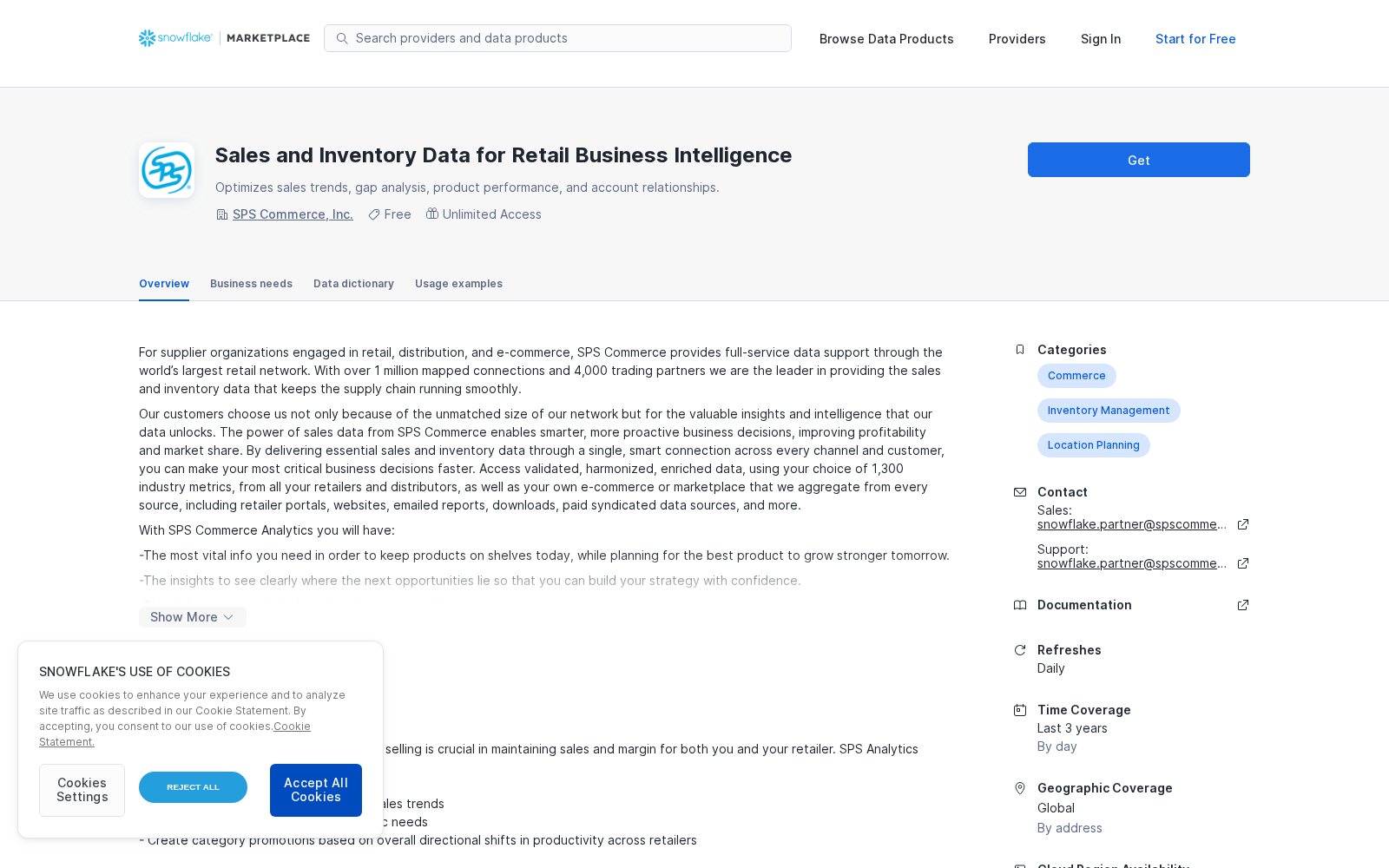This screenshot has width=1389, height=868.
Task: Click the 'Daily' refresh value
Action: click(1050, 668)
